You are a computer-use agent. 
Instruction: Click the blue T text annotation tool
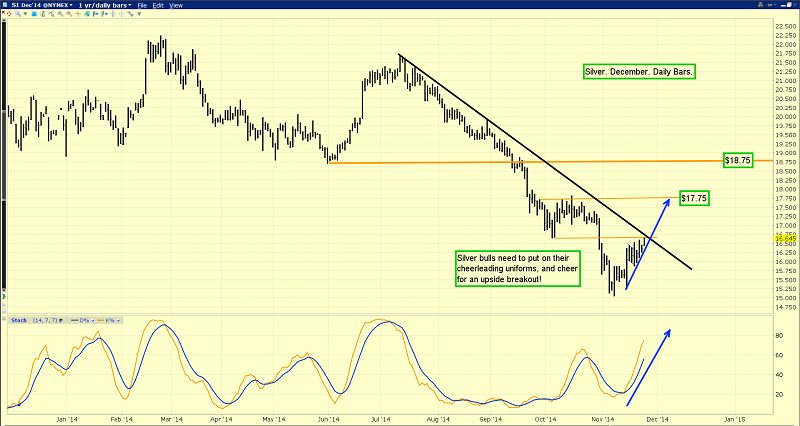(x=34, y=14)
